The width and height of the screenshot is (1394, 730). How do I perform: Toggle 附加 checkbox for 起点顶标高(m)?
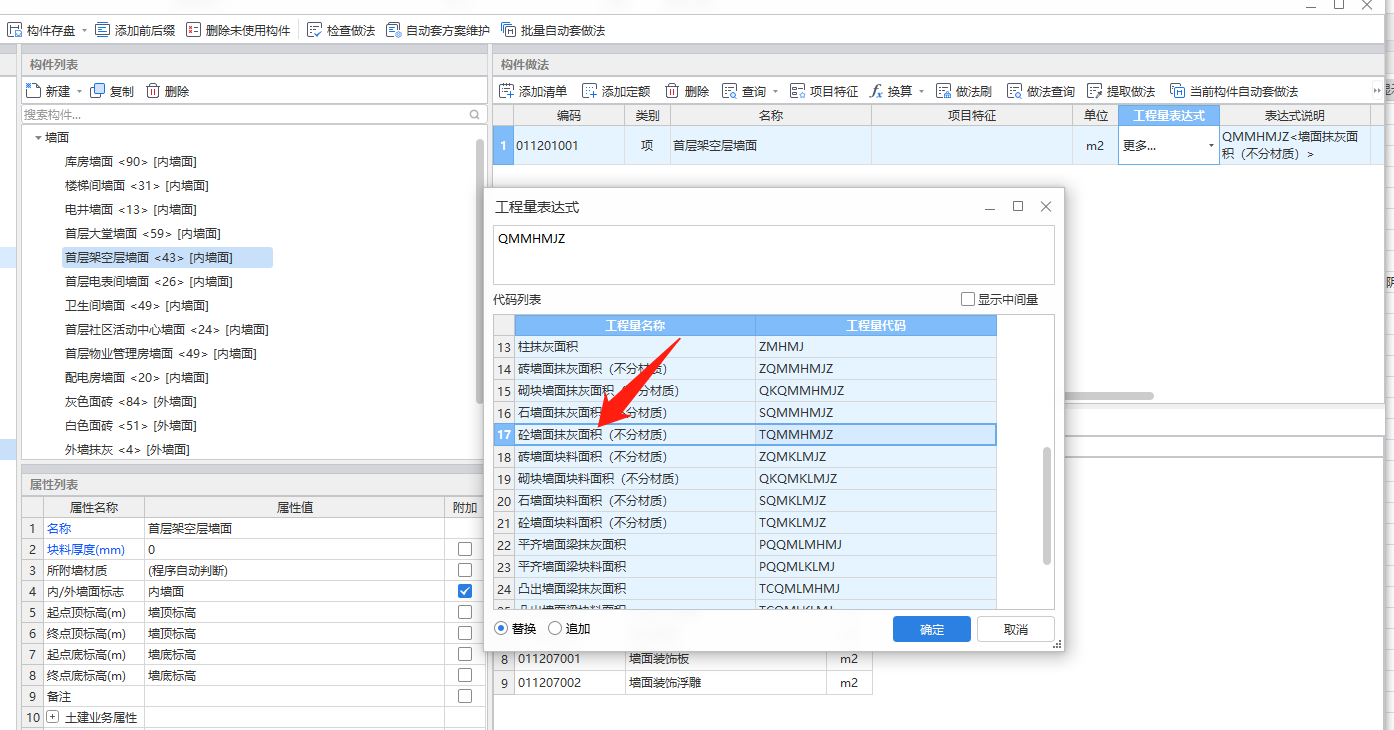(x=464, y=612)
